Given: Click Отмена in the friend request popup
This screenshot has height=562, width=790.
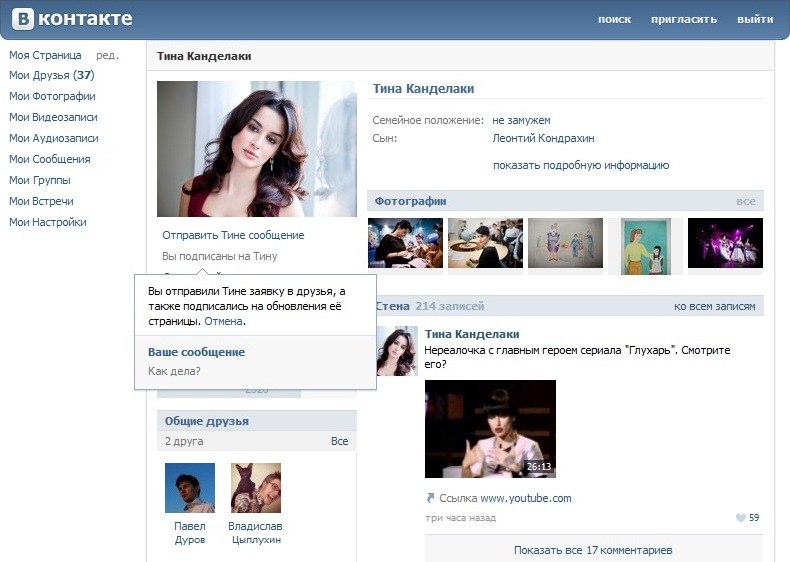Looking at the screenshot, I should (x=224, y=322).
